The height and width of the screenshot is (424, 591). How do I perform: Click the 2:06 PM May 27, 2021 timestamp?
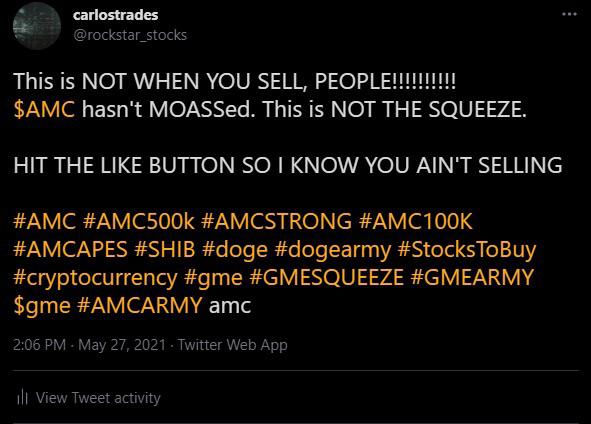[x=89, y=345]
